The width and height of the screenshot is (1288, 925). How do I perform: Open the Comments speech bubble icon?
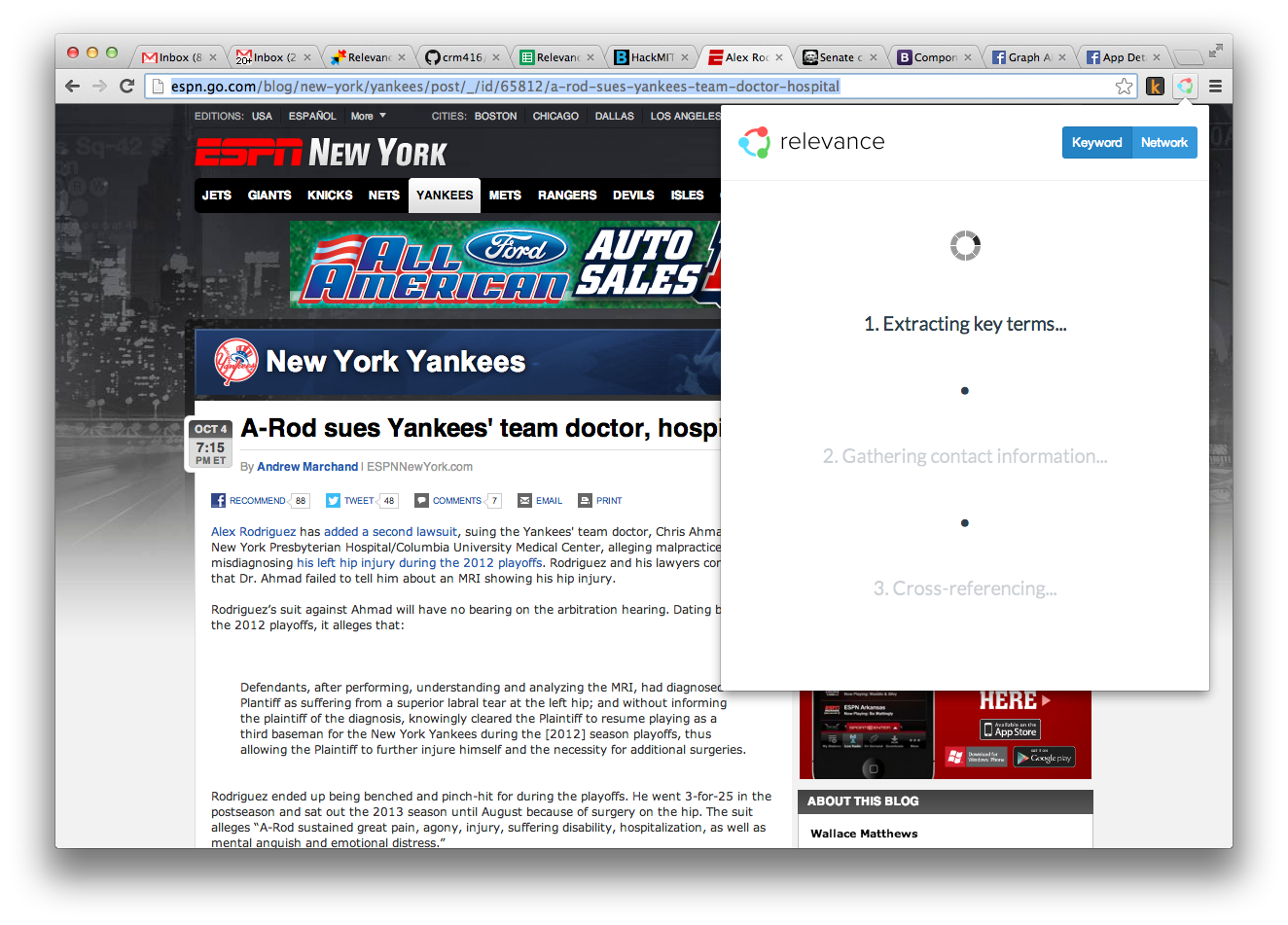point(421,501)
